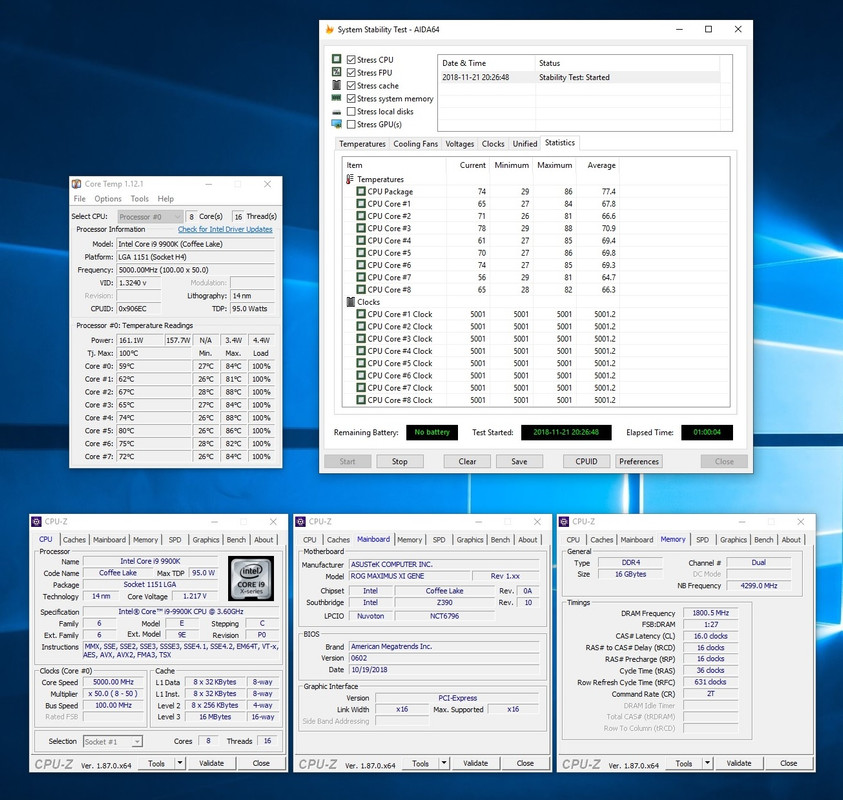843x800 pixels.
Task: Open Caches tab in CPU-Z CPU window
Action: click(x=74, y=540)
